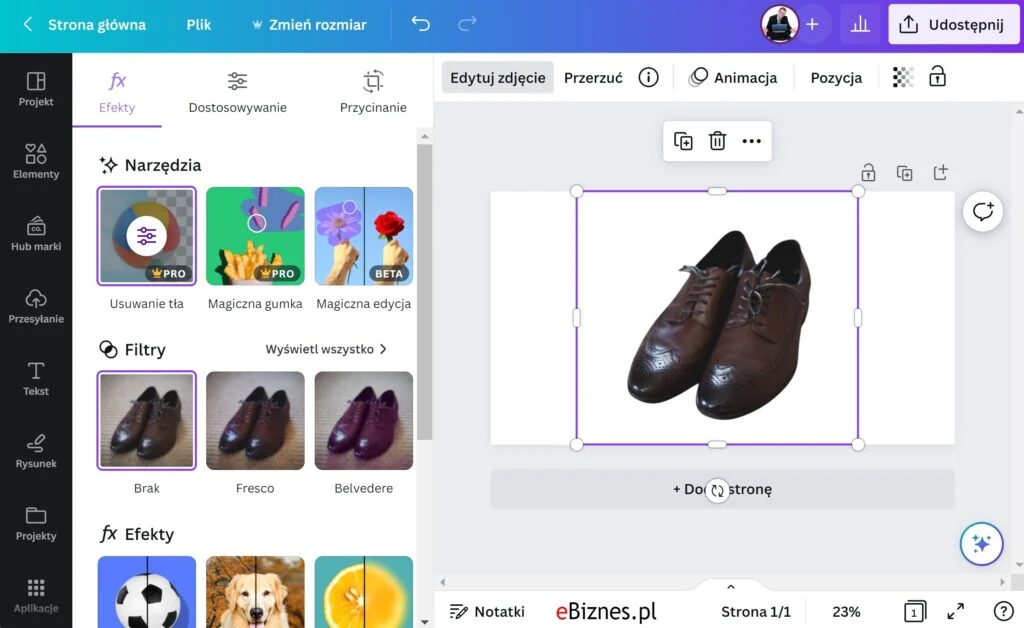The height and width of the screenshot is (628, 1024).
Task: Add a page with Dodaj stronę bar
Action: tap(722, 489)
